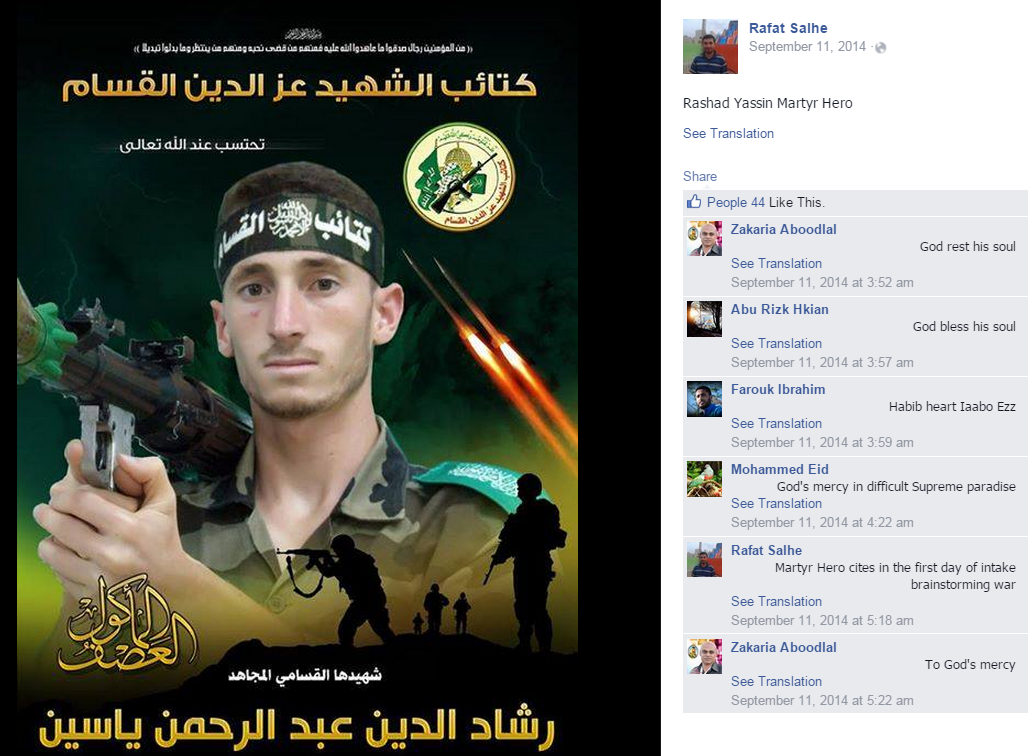Screen dimensions: 1028x756
Task: Open Zakaria Aboodlal's avatar in first comment
Action: point(704,238)
